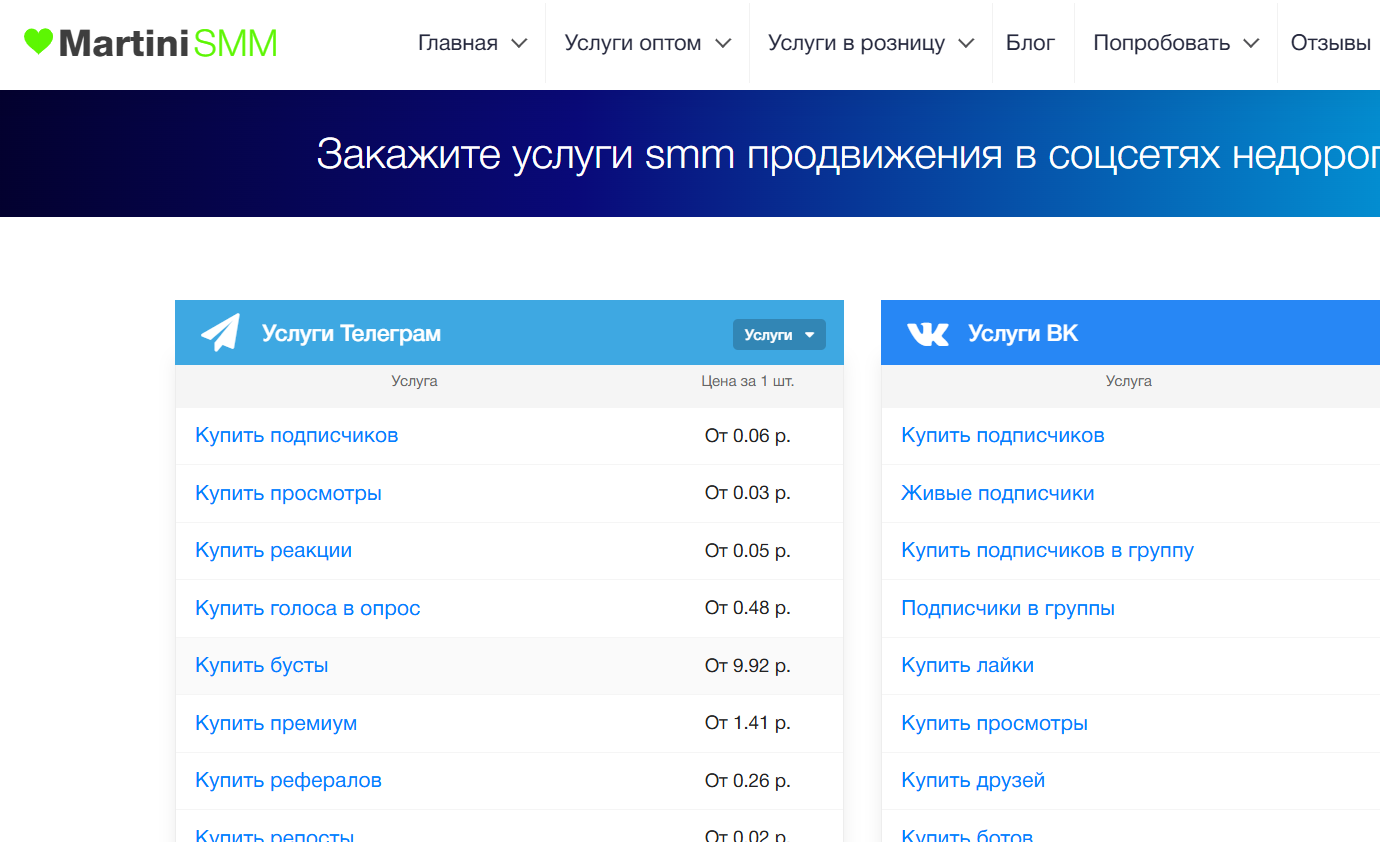Click the price От 9.92 р.
The image size is (1380, 842).
pos(748,665)
